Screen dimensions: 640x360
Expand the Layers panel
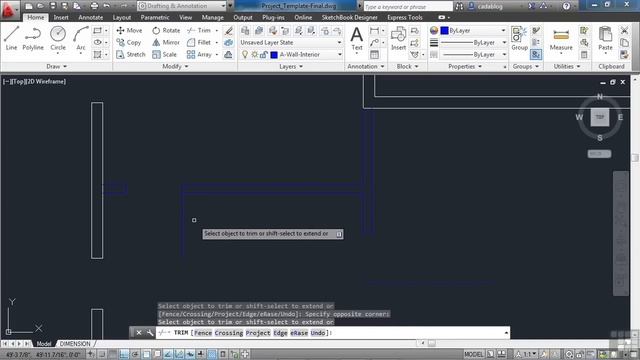click(291, 66)
